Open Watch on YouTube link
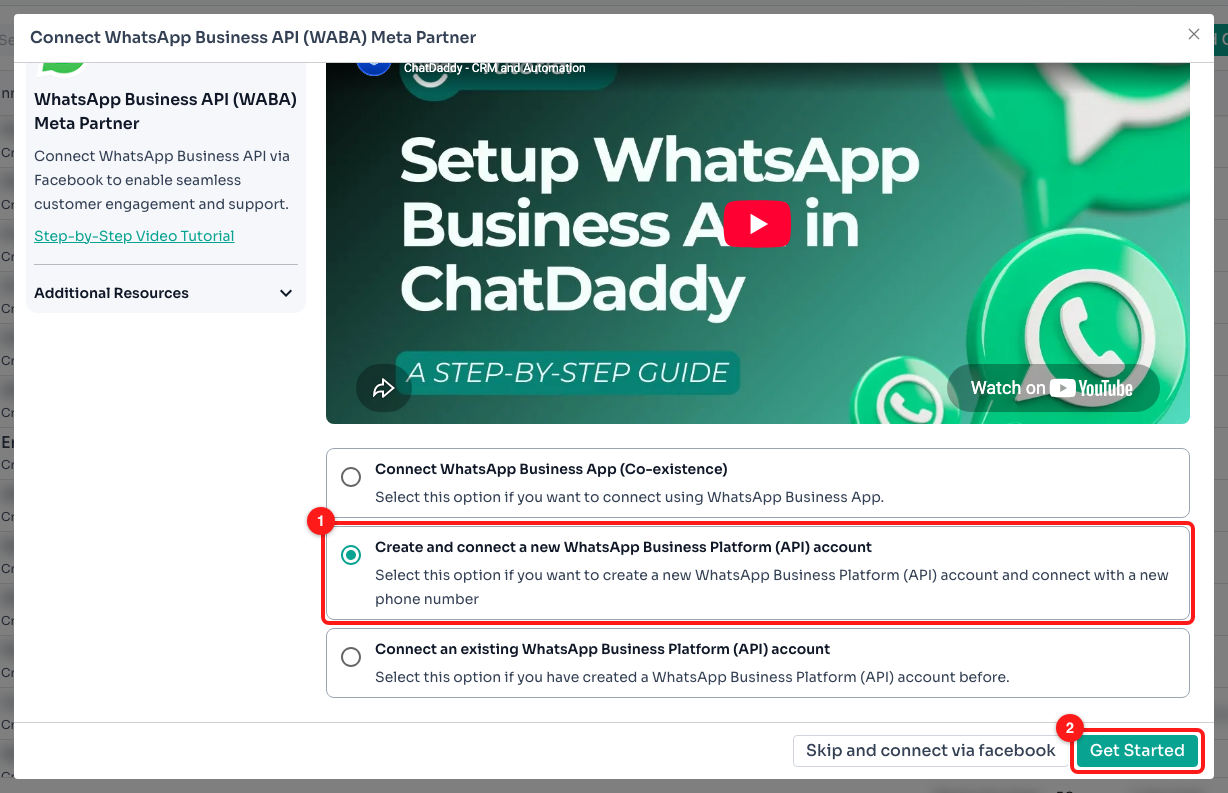1228x793 pixels. [x=1053, y=388]
